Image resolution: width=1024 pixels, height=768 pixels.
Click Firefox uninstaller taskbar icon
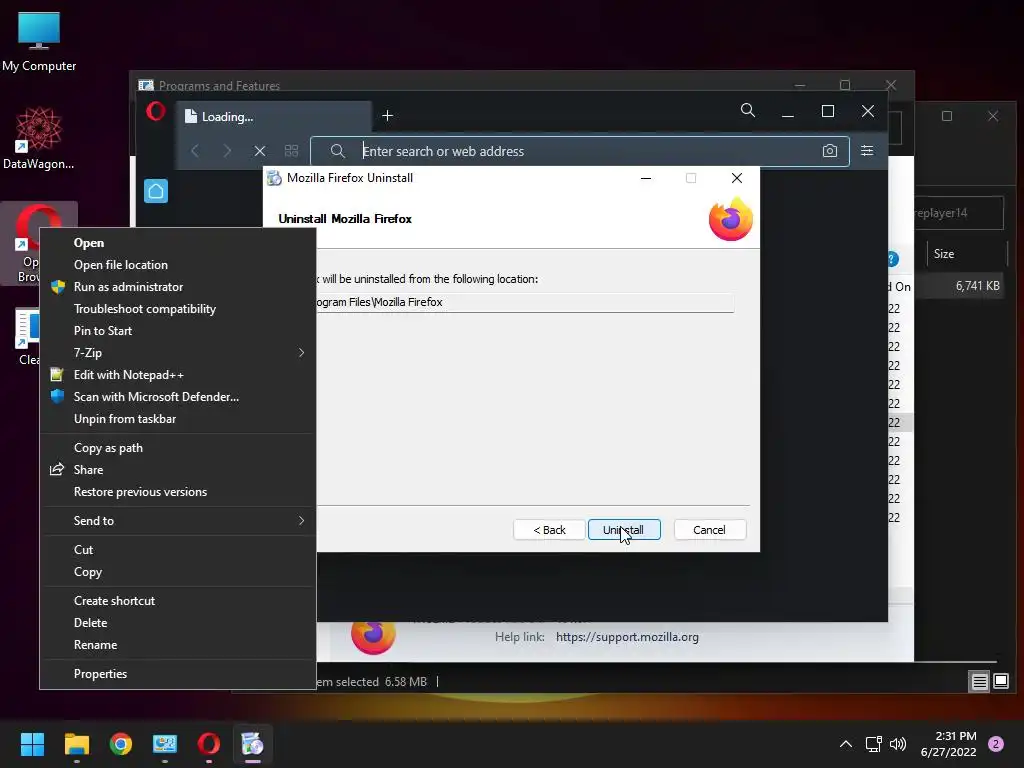coord(252,744)
